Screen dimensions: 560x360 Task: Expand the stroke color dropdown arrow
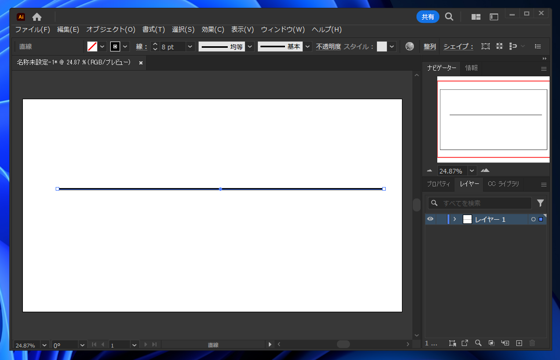[x=125, y=46]
